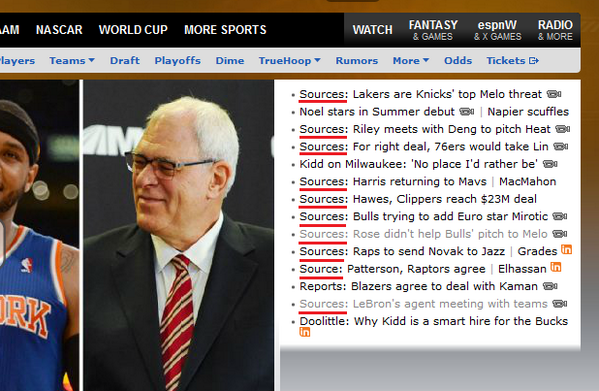This screenshot has height=391, width=599.
Task: Open LeBron's agent meeting with teams story
Action: (423, 304)
